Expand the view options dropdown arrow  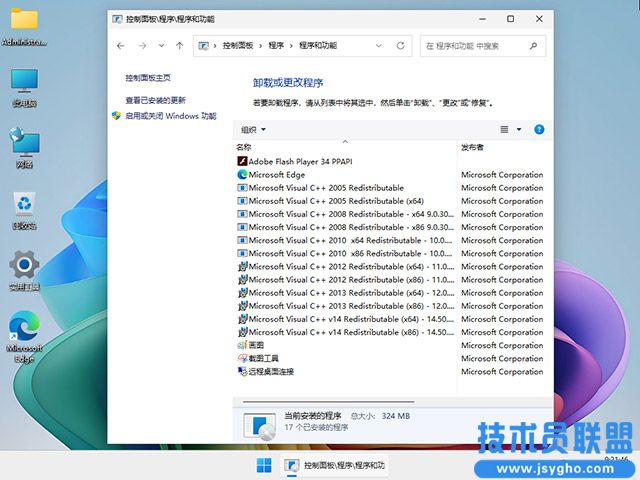519,130
